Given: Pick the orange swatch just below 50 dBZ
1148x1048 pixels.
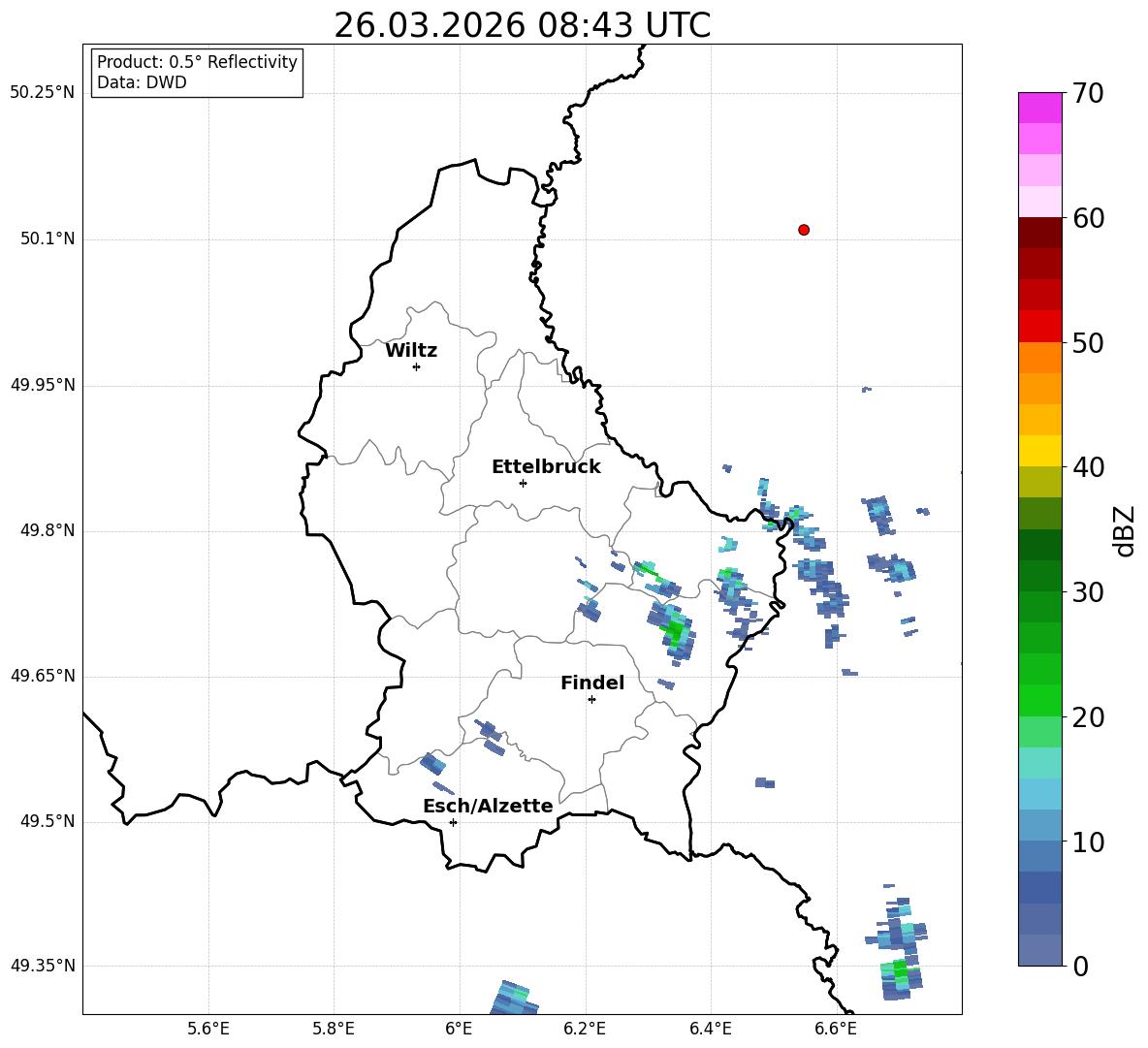Looking at the screenshot, I should click(1039, 357).
